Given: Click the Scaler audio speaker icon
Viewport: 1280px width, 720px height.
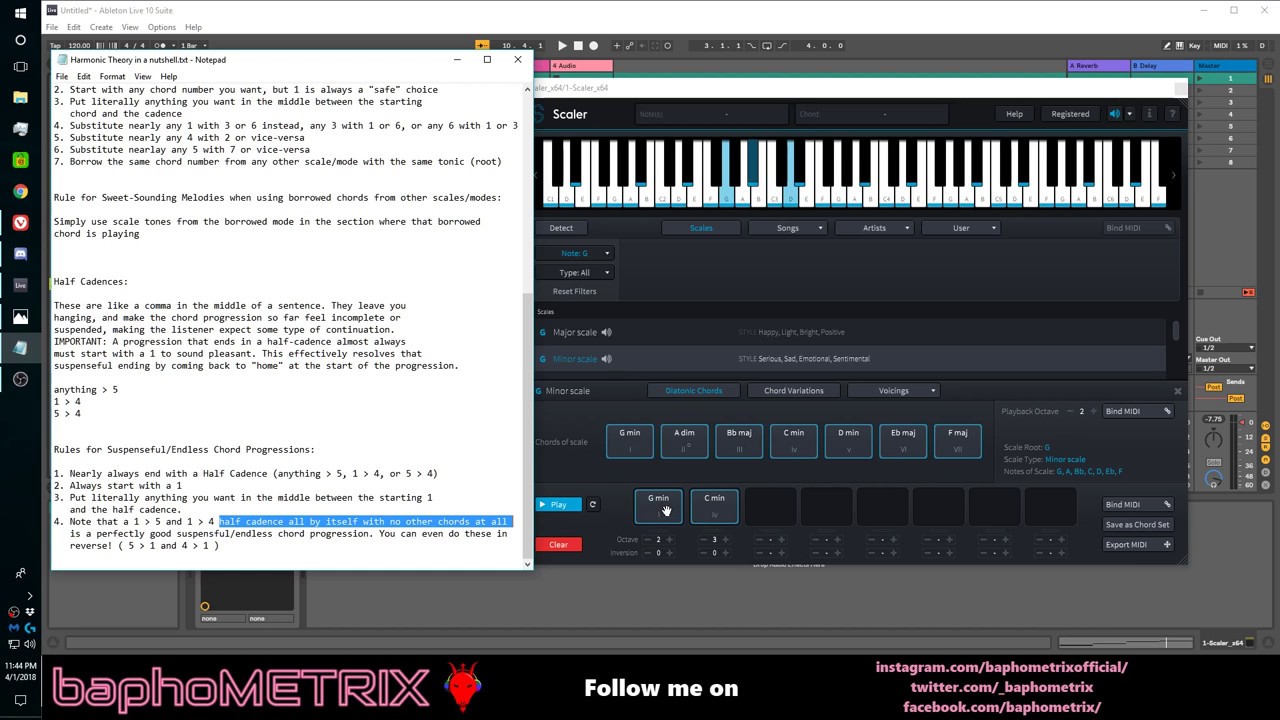Looking at the screenshot, I should coord(1114,114).
